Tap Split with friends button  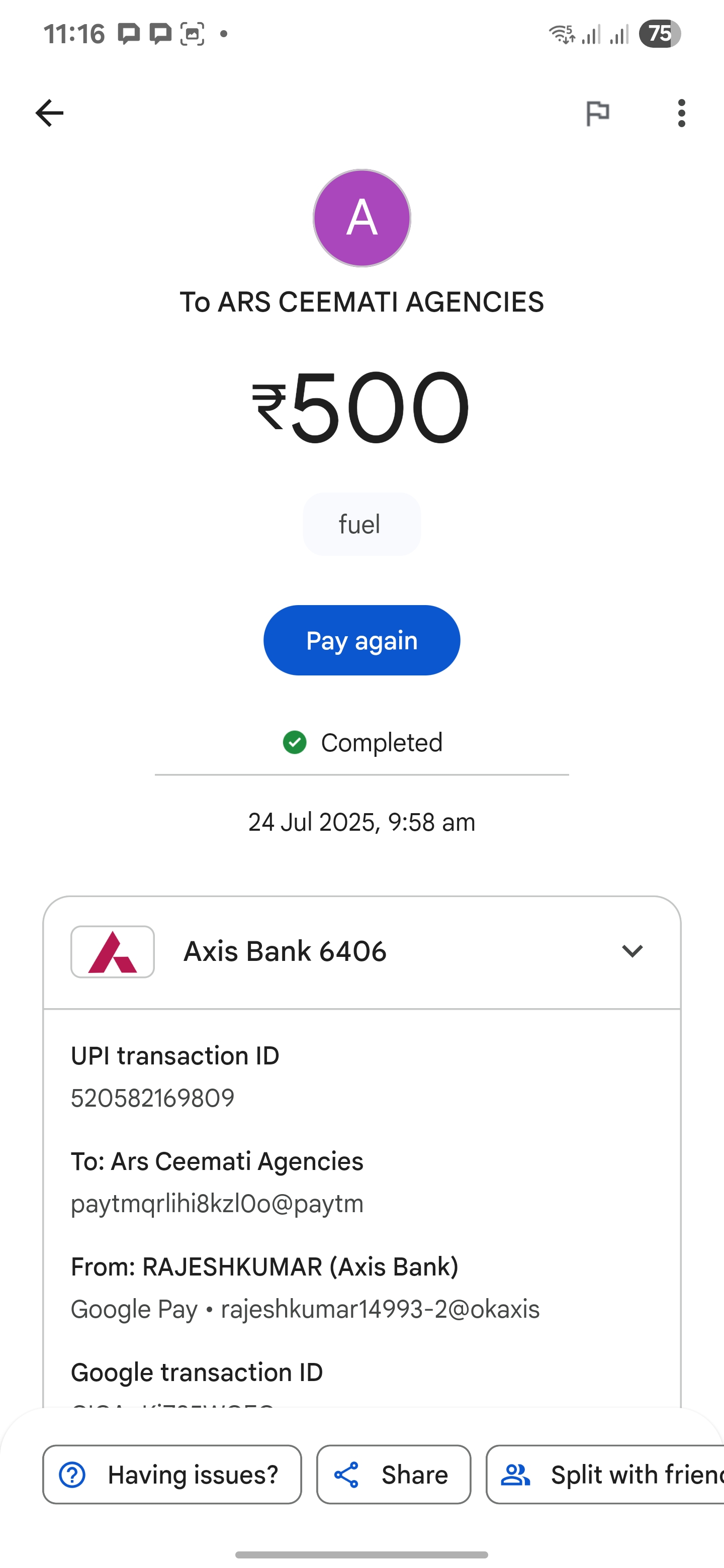(605, 1474)
